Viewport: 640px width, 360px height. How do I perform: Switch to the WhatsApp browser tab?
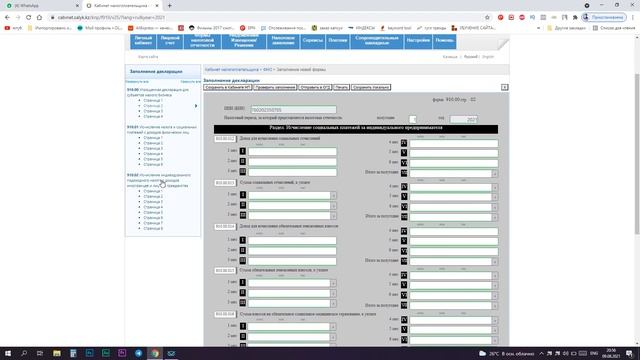pos(41,6)
